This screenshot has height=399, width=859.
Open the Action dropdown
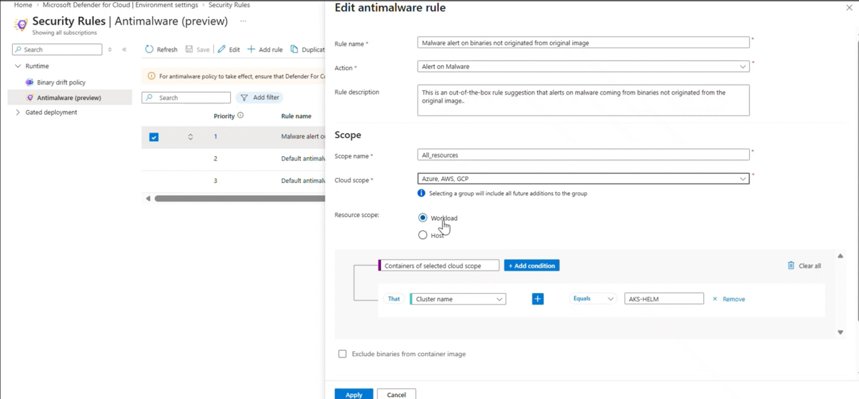[x=583, y=66]
